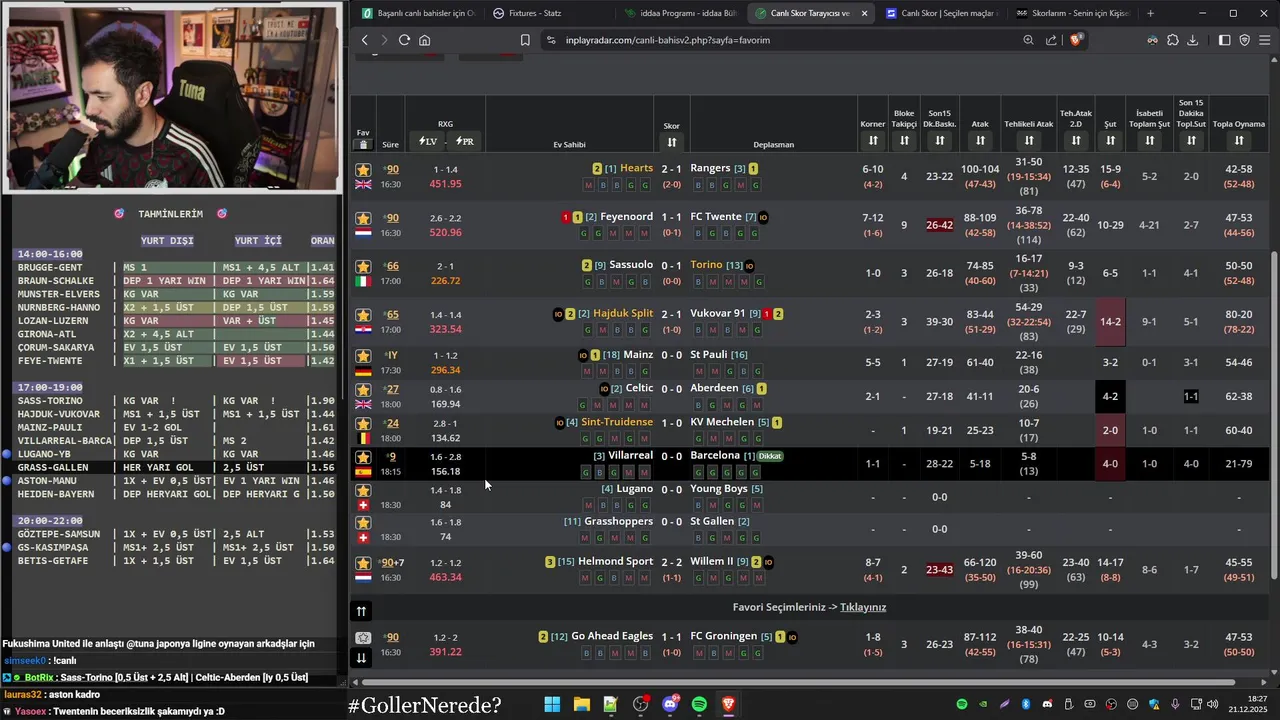
Task: Close the Canlı Skor Tarayıcısı tab
Action: pyautogui.click(x=864, y=13)
